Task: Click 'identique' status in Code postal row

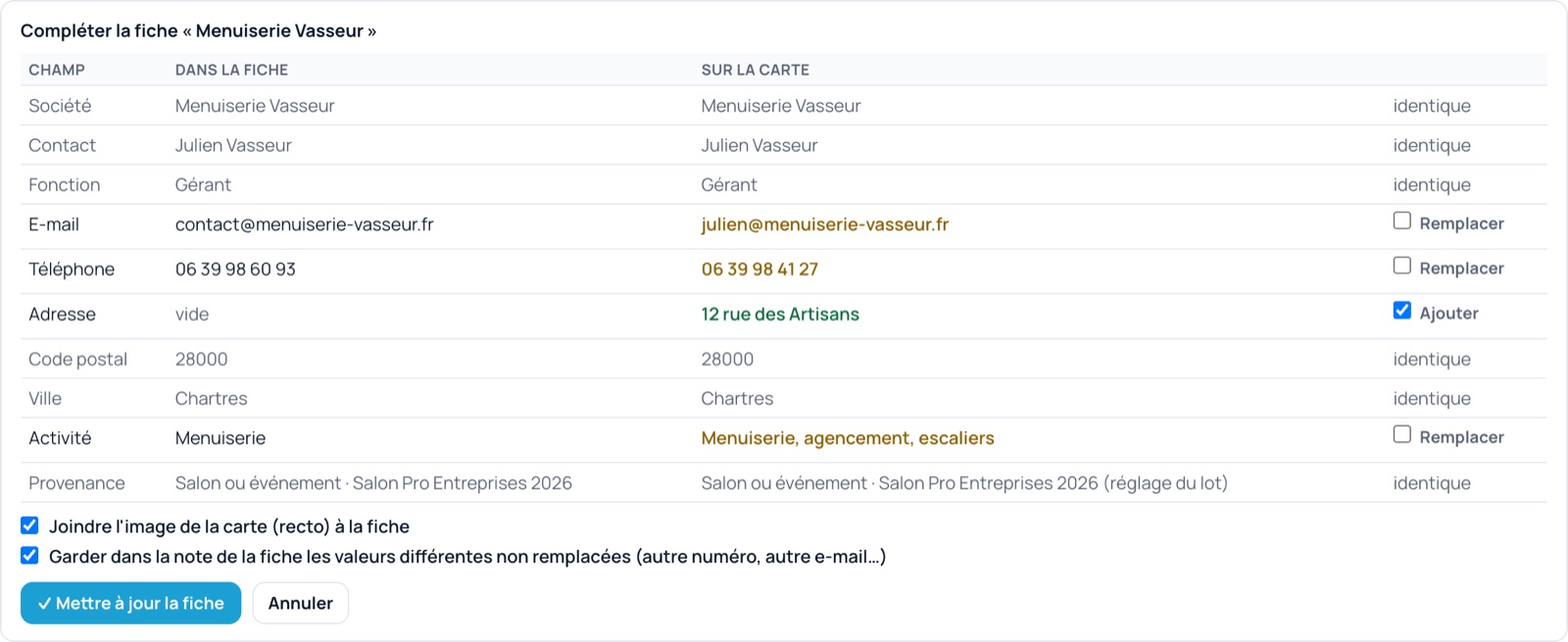Action: click(x=1432, y=360)
